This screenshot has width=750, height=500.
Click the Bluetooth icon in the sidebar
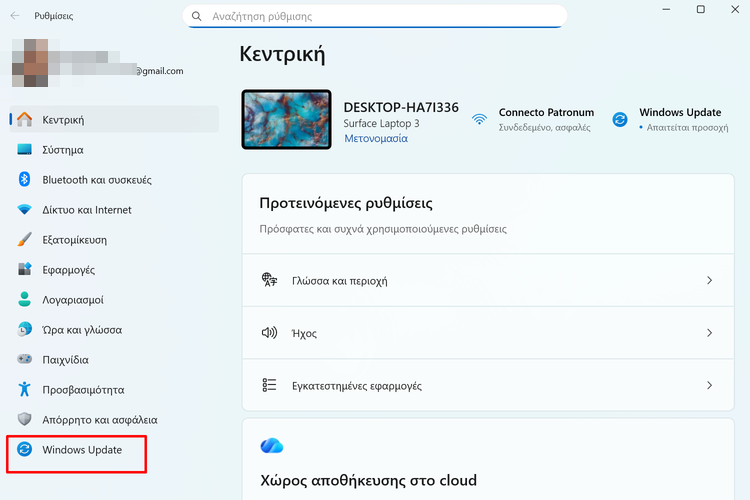(x=25, y=180)
